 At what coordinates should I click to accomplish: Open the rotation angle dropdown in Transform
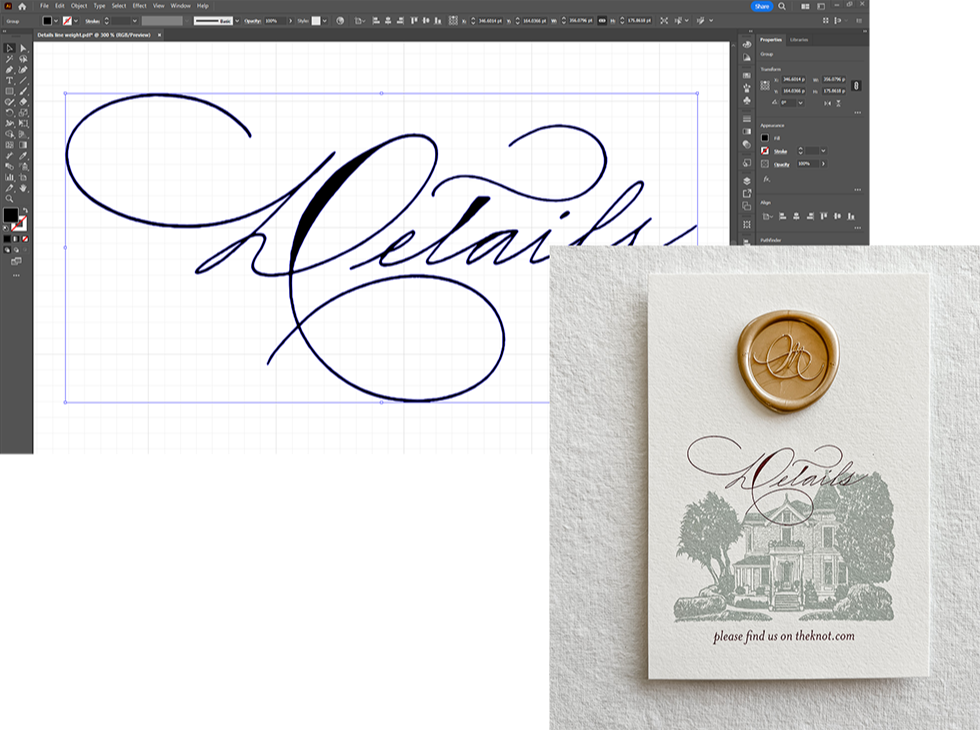800,103
